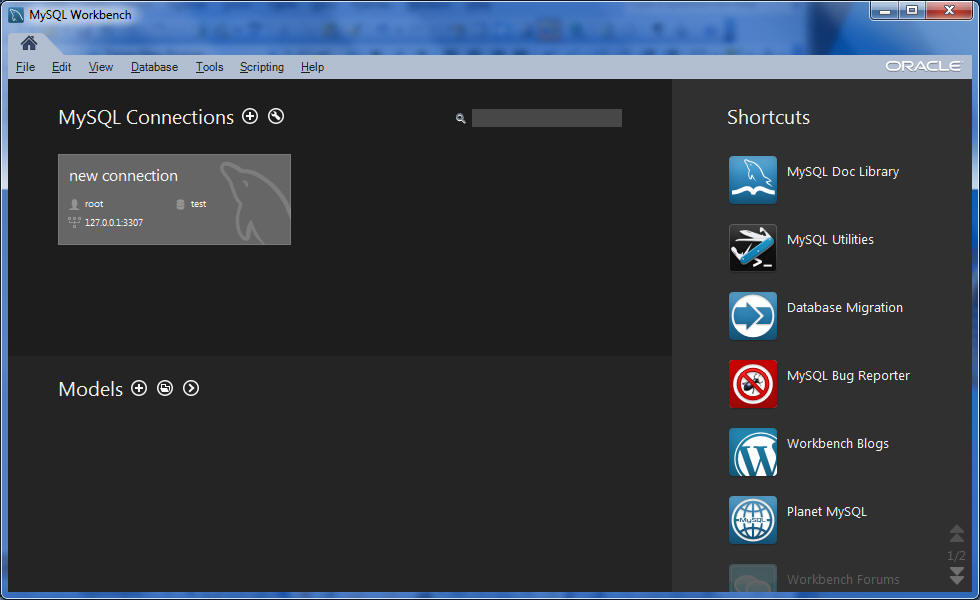The height and width of the screenshot is (600, 980).
Task: Open the 'new connection' tile
Action: point(174,199)
